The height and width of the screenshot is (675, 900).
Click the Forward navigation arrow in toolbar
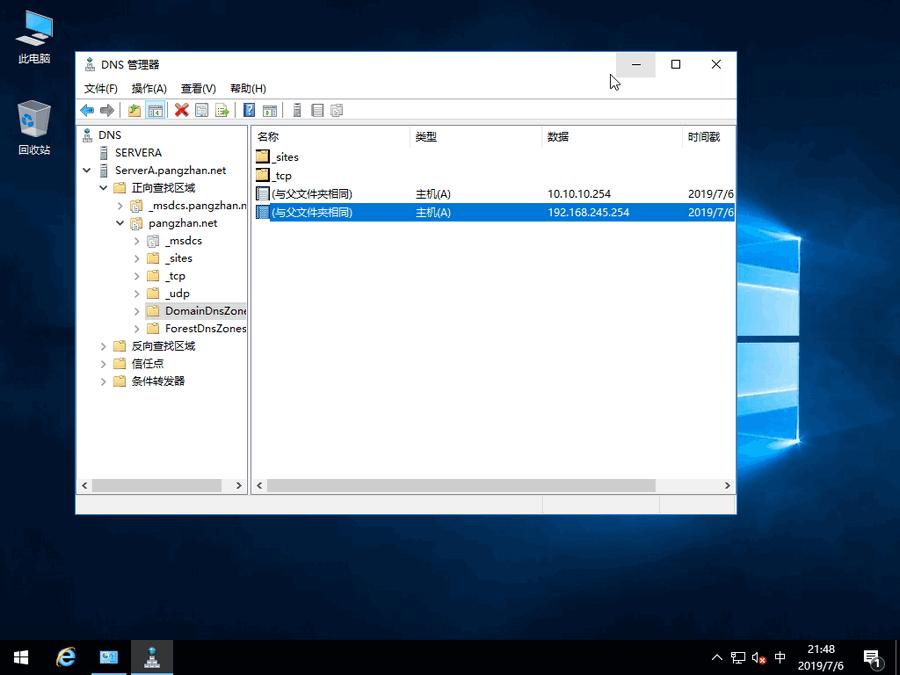point(106,110)
